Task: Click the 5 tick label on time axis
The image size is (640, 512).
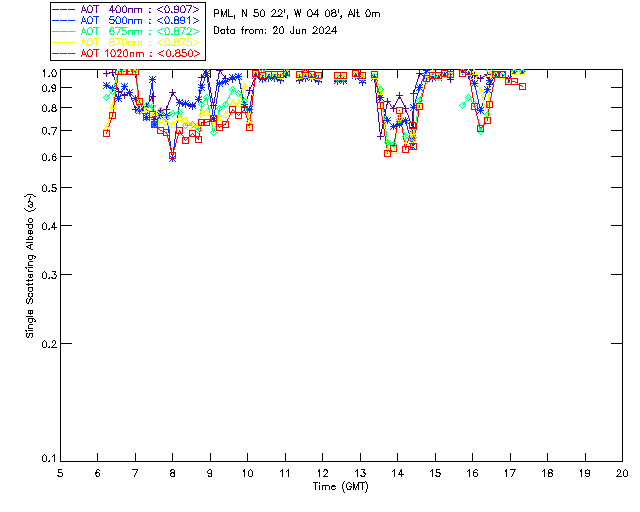Action: [x=60, y=473]
